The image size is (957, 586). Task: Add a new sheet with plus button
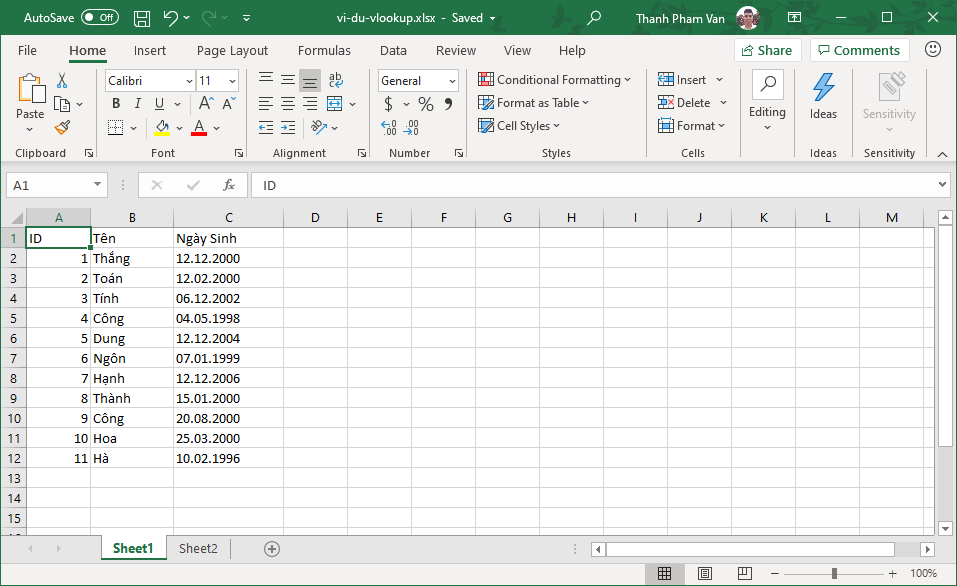pyautogui.click(x=272, y=549)
